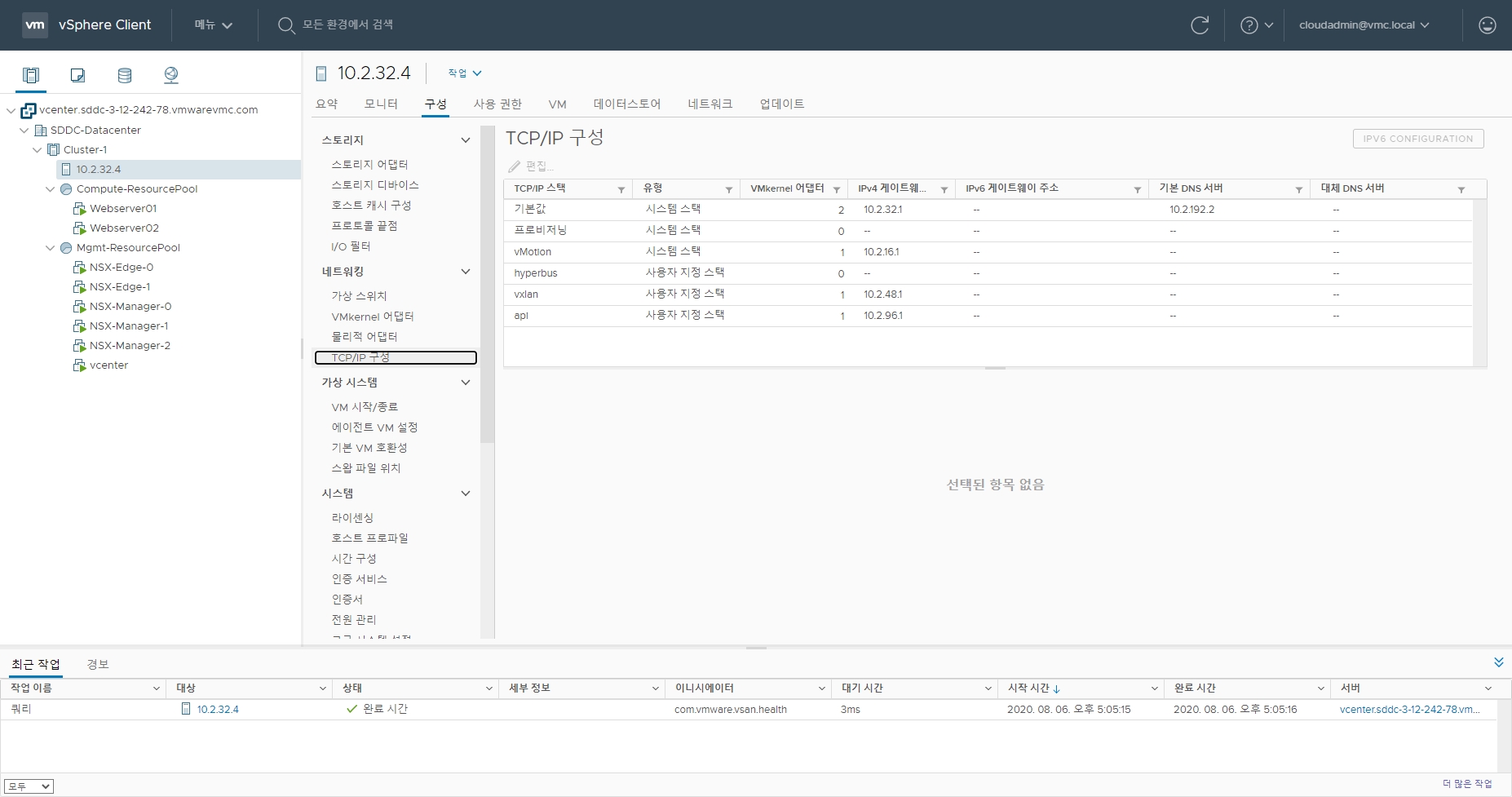
Task: Open 라이센싱 settings item
Action: tap(352, 518)
